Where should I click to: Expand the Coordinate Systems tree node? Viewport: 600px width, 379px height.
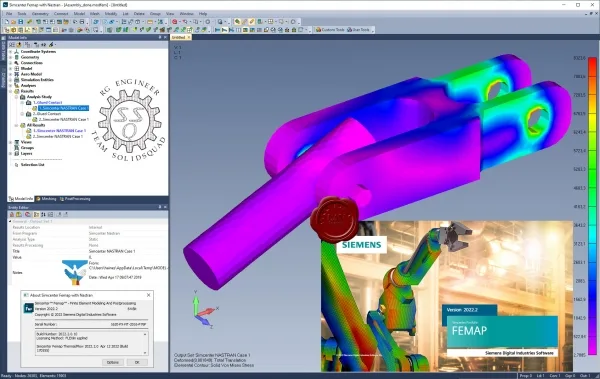(10, 52)
